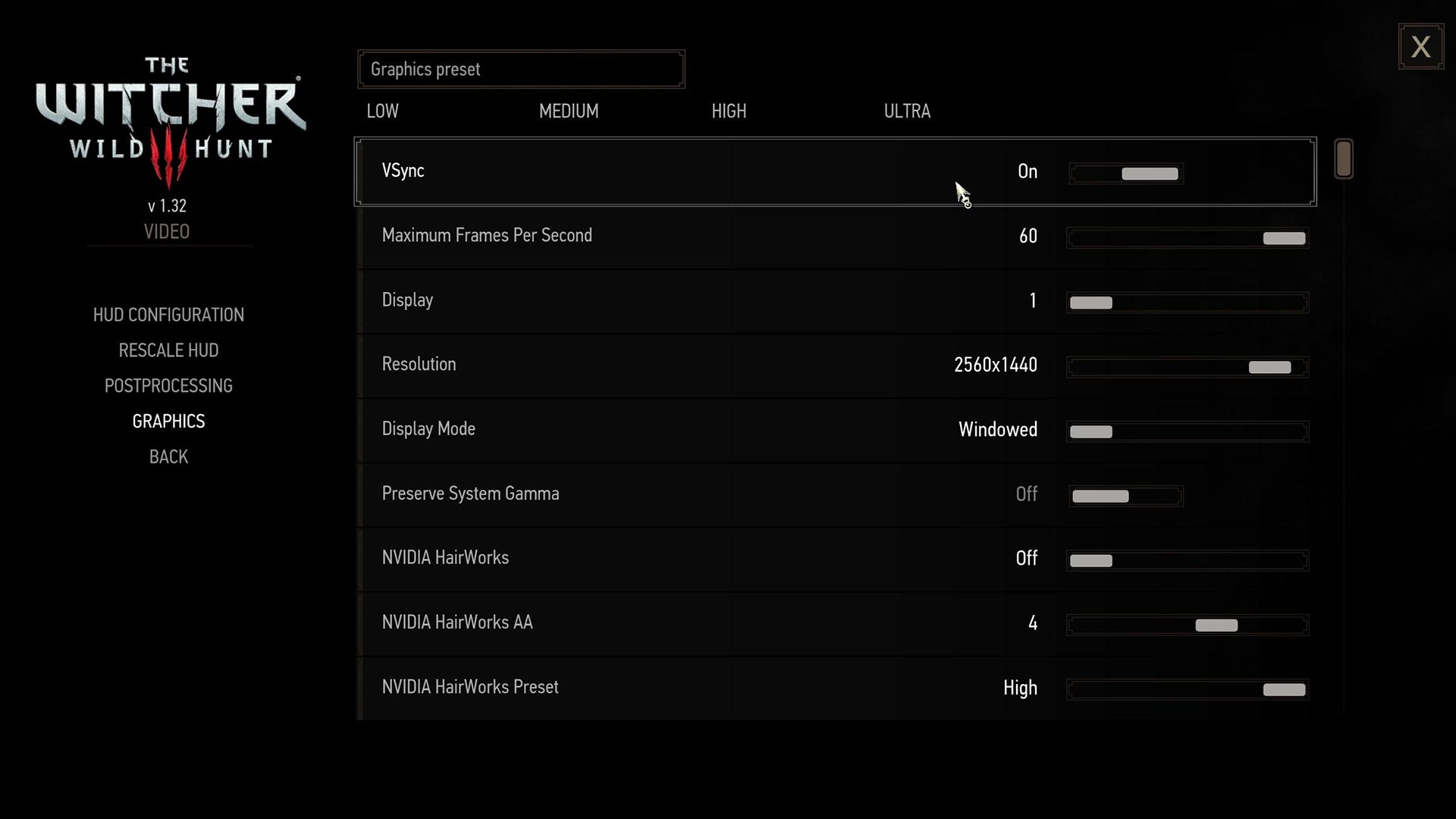Close the settings menu with X

click(x=1420, y=47)
